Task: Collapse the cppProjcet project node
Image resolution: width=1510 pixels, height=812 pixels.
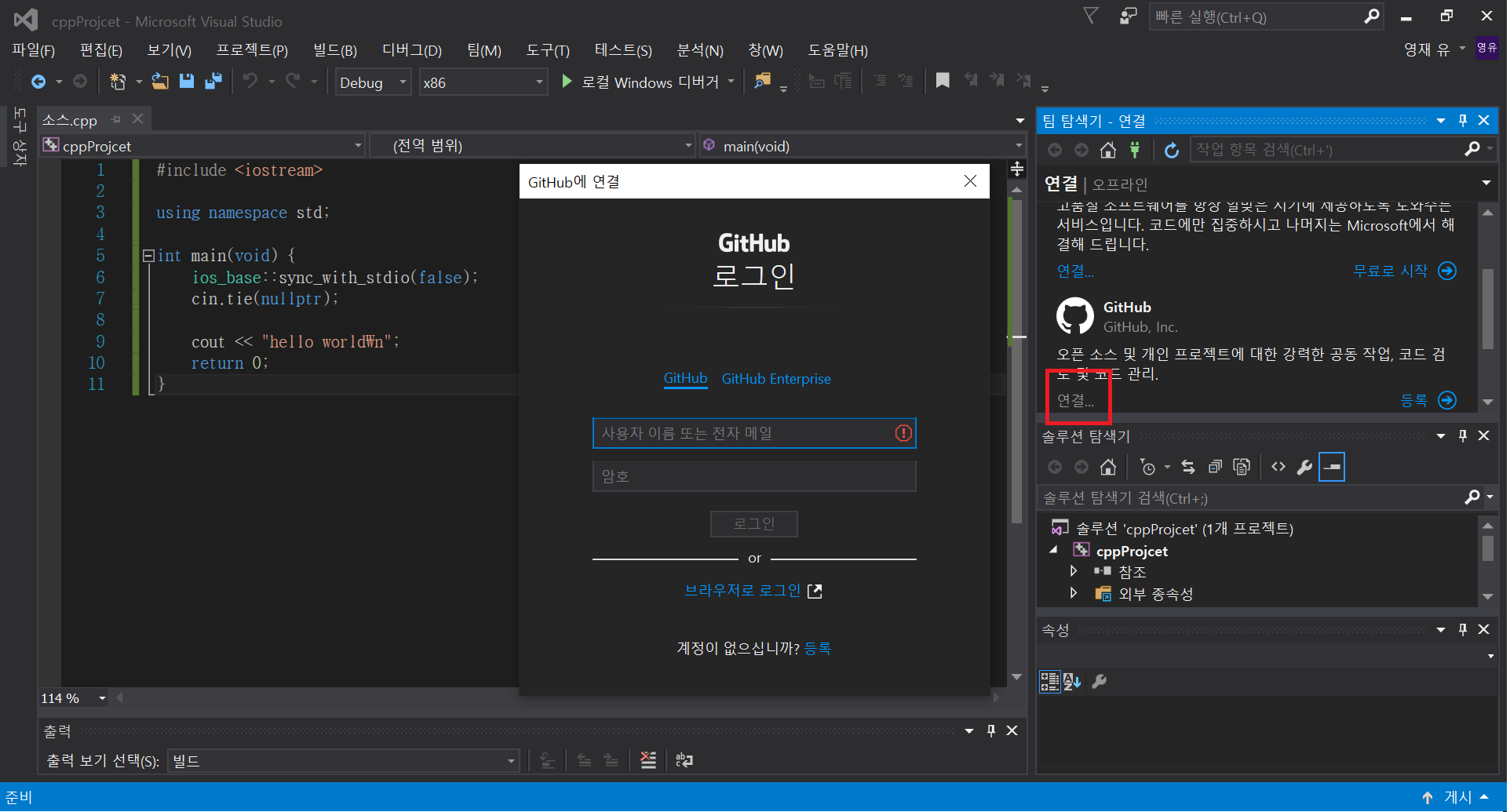Action: click(x=1054, y=551)
